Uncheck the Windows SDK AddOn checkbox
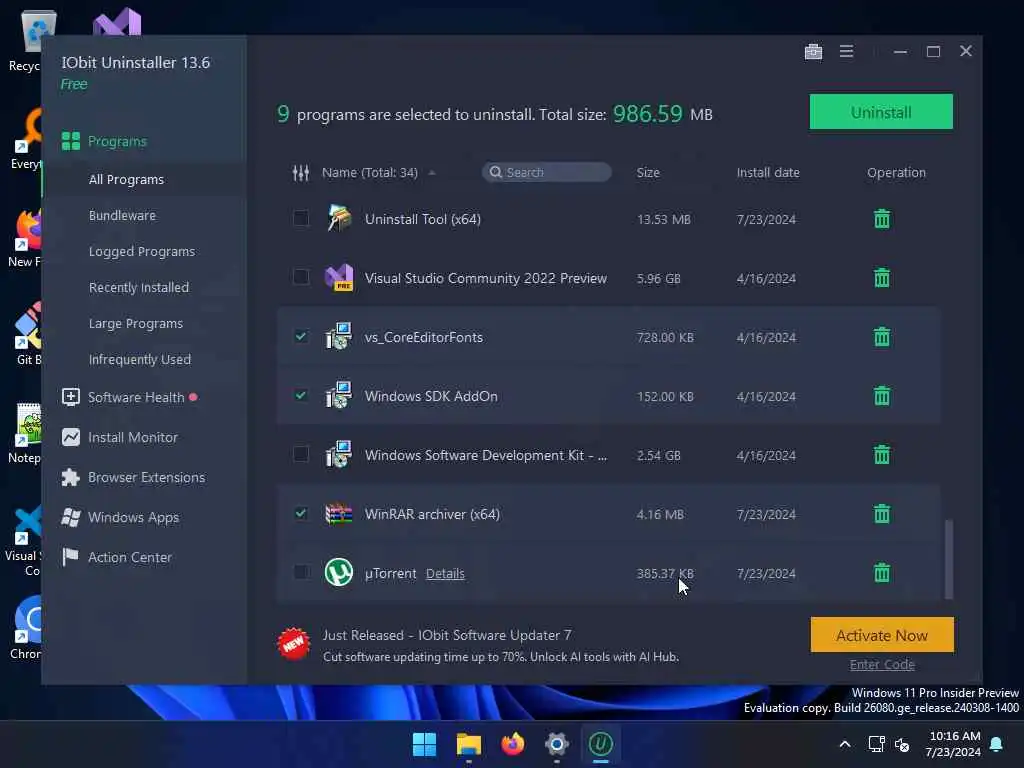1024x768 pixels. 301,394
